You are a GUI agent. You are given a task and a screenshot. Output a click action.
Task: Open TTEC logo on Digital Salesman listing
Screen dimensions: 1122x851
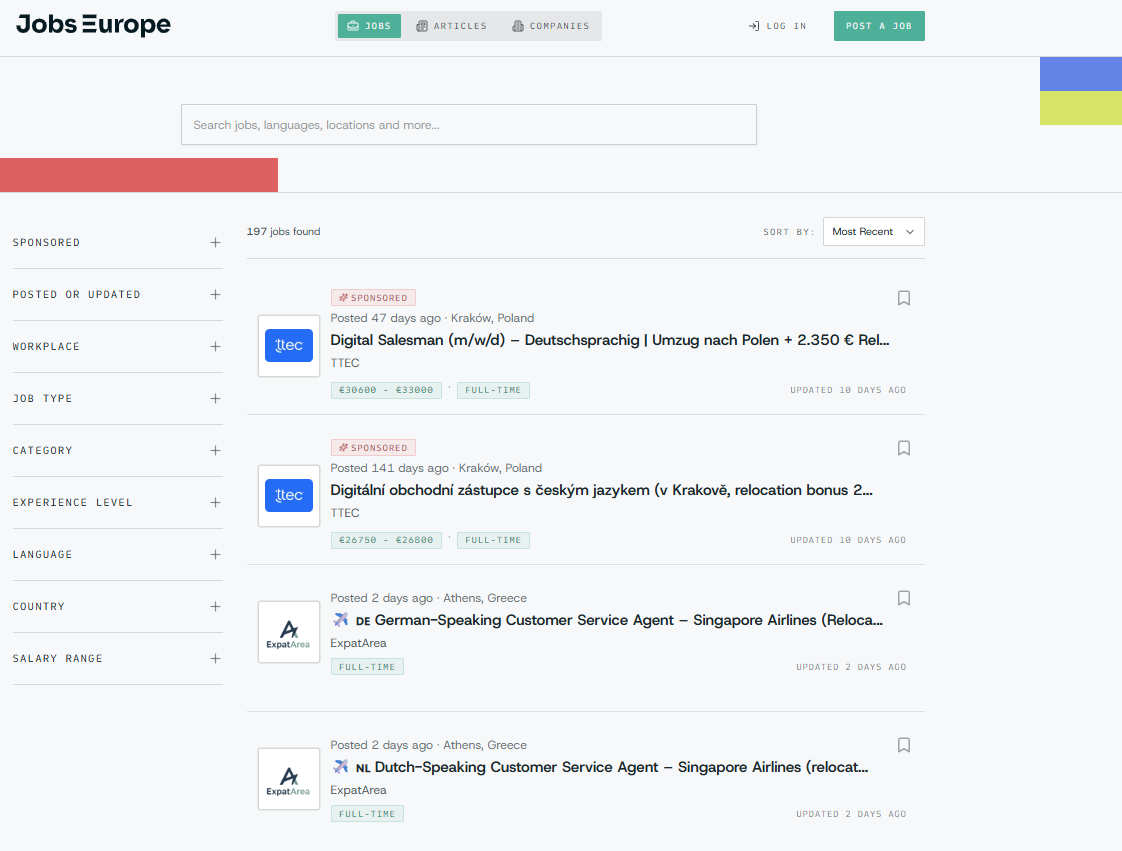(x=289, y=346)
